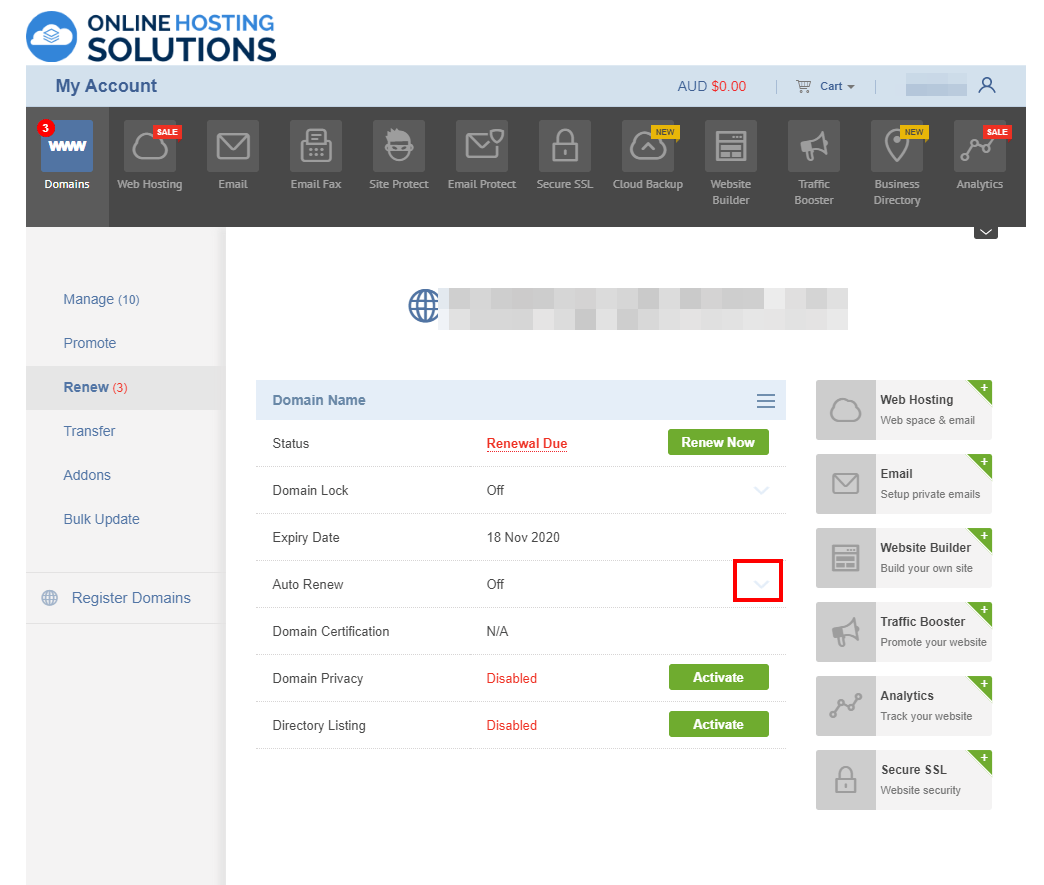Open the Cart dropdown menu

pos(825,86)
